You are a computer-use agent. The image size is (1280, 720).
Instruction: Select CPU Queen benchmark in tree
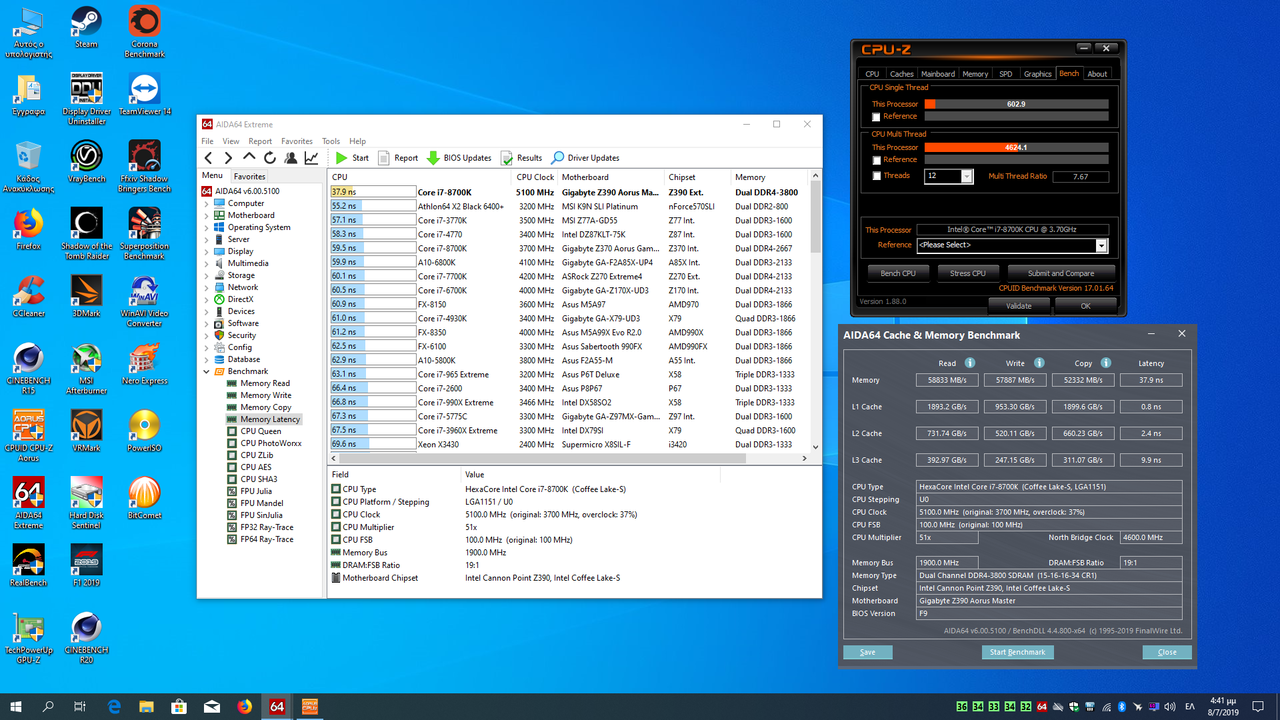[260, 431]
